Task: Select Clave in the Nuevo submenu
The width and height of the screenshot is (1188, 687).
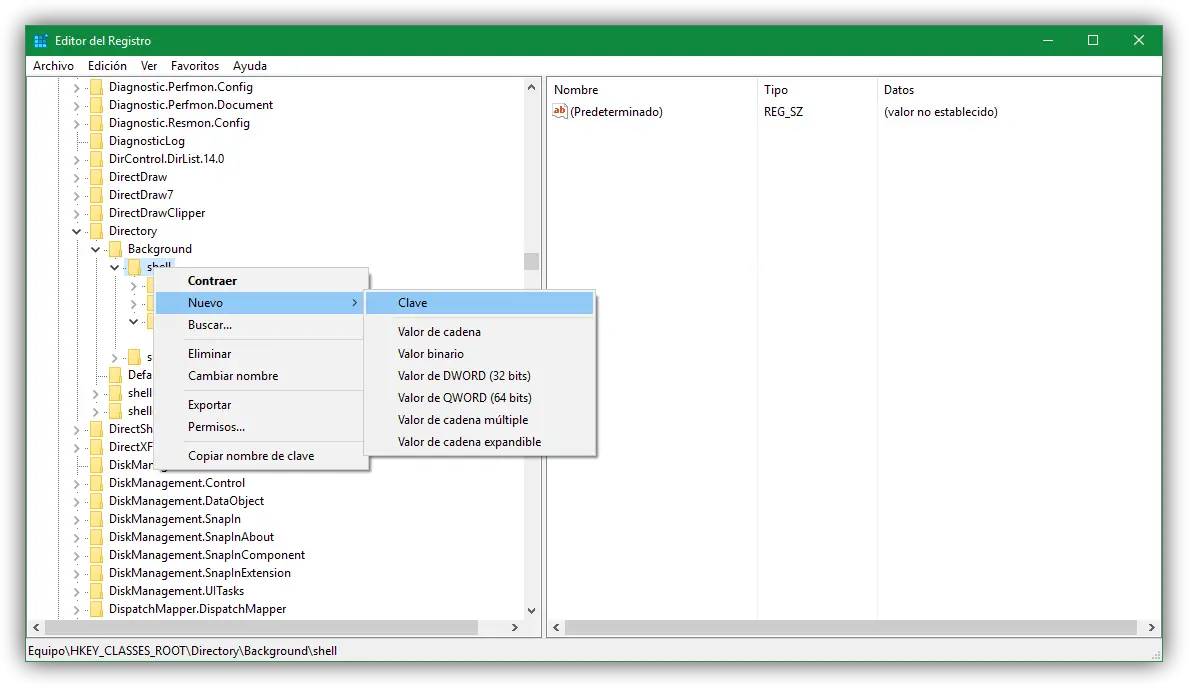Action: click(x=480, y=303)
